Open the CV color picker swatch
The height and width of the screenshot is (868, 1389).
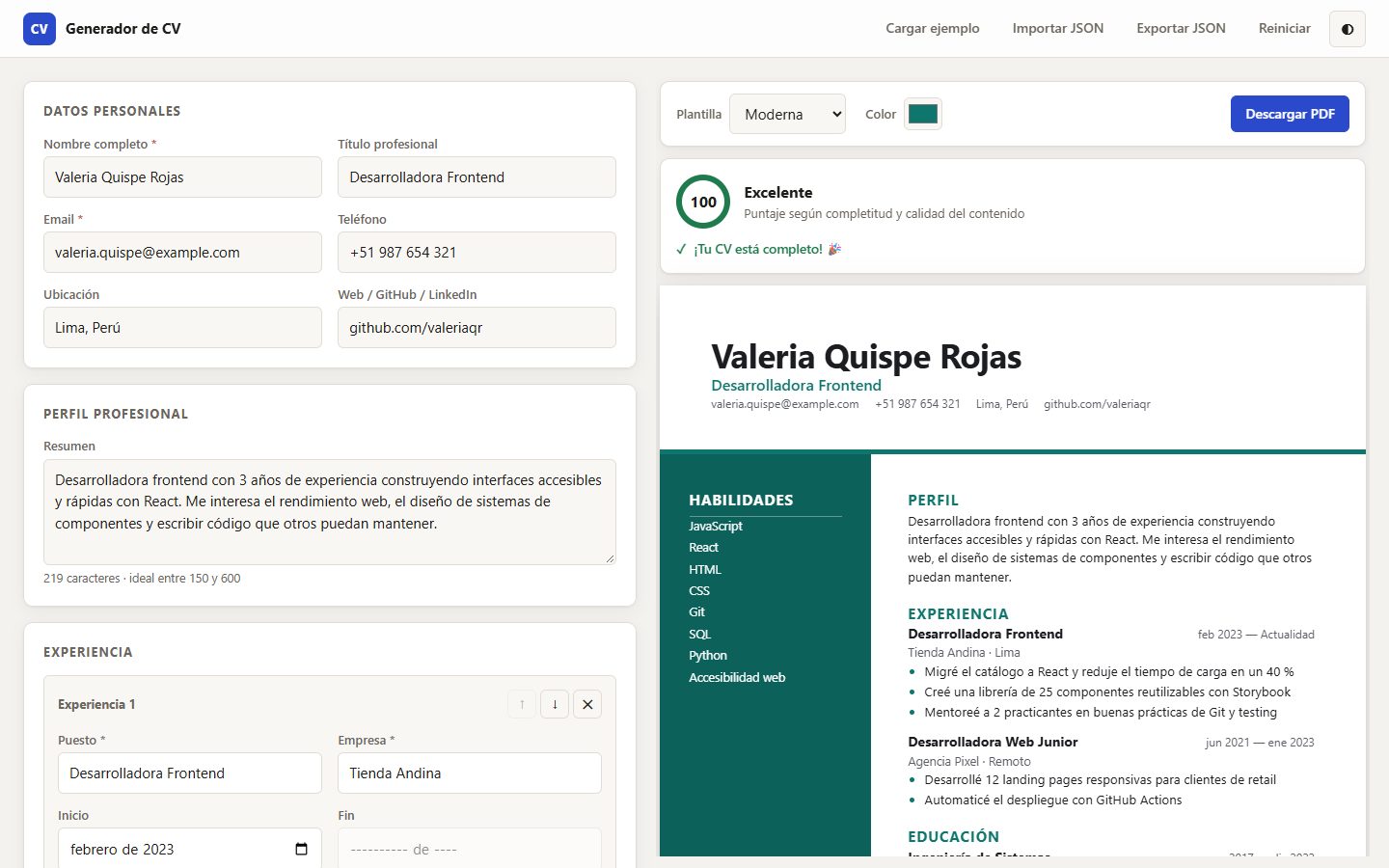tap(923, 114)
